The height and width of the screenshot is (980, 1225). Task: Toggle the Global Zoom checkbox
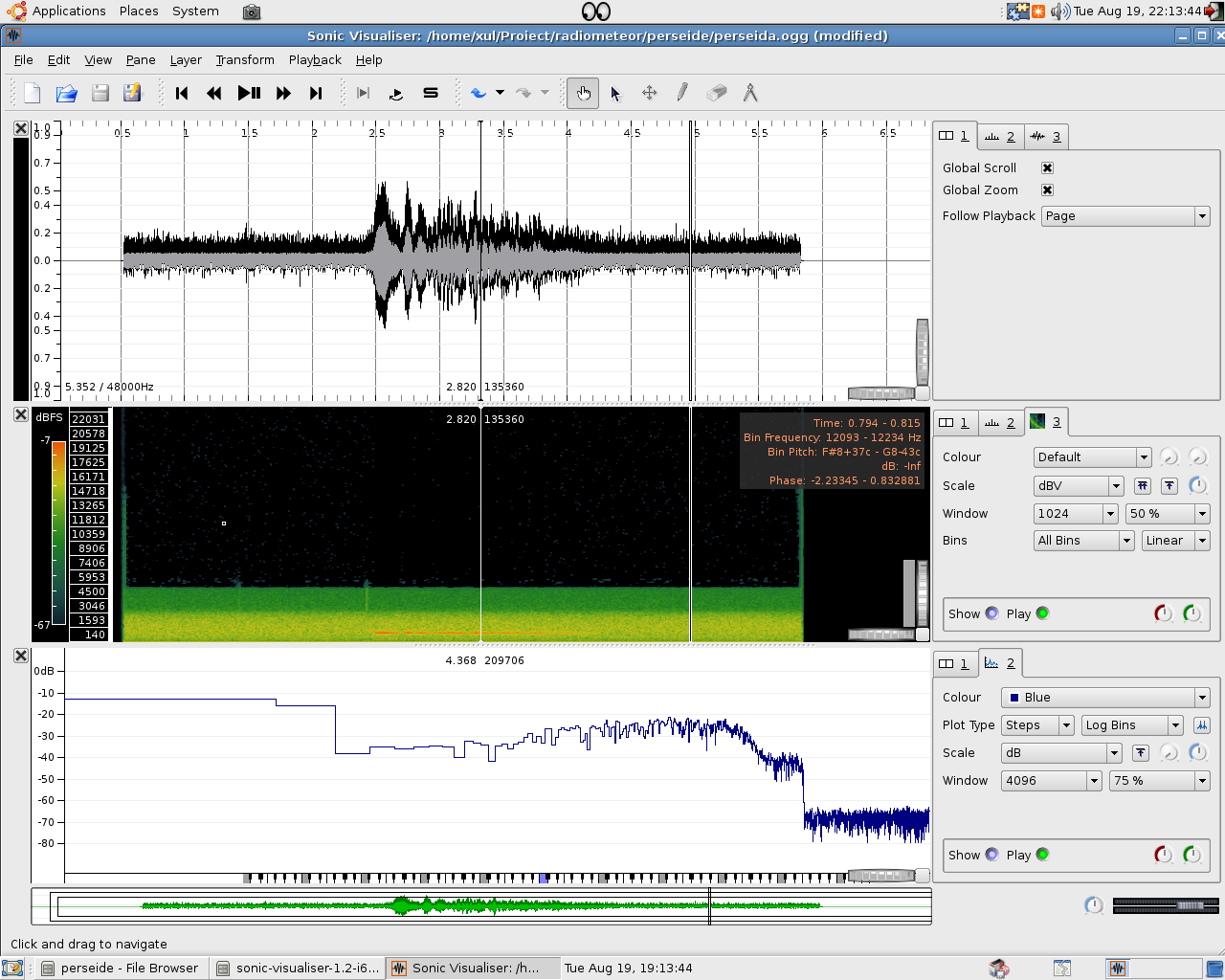click(x=1047, y=189)
